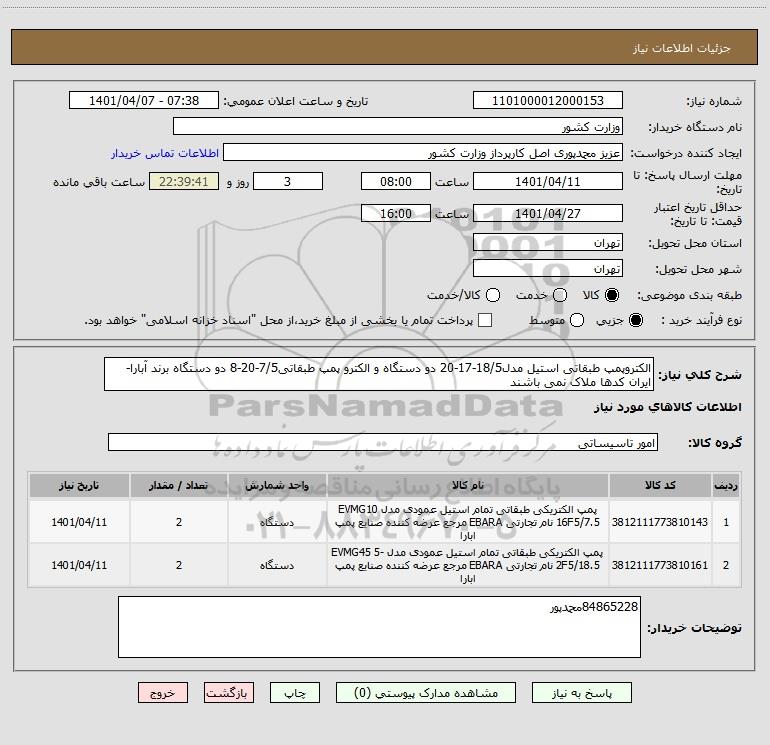Click the دستگاه unit cell in row 1
This screenshot has height=745, width=770.
click(x=277, y=522)
